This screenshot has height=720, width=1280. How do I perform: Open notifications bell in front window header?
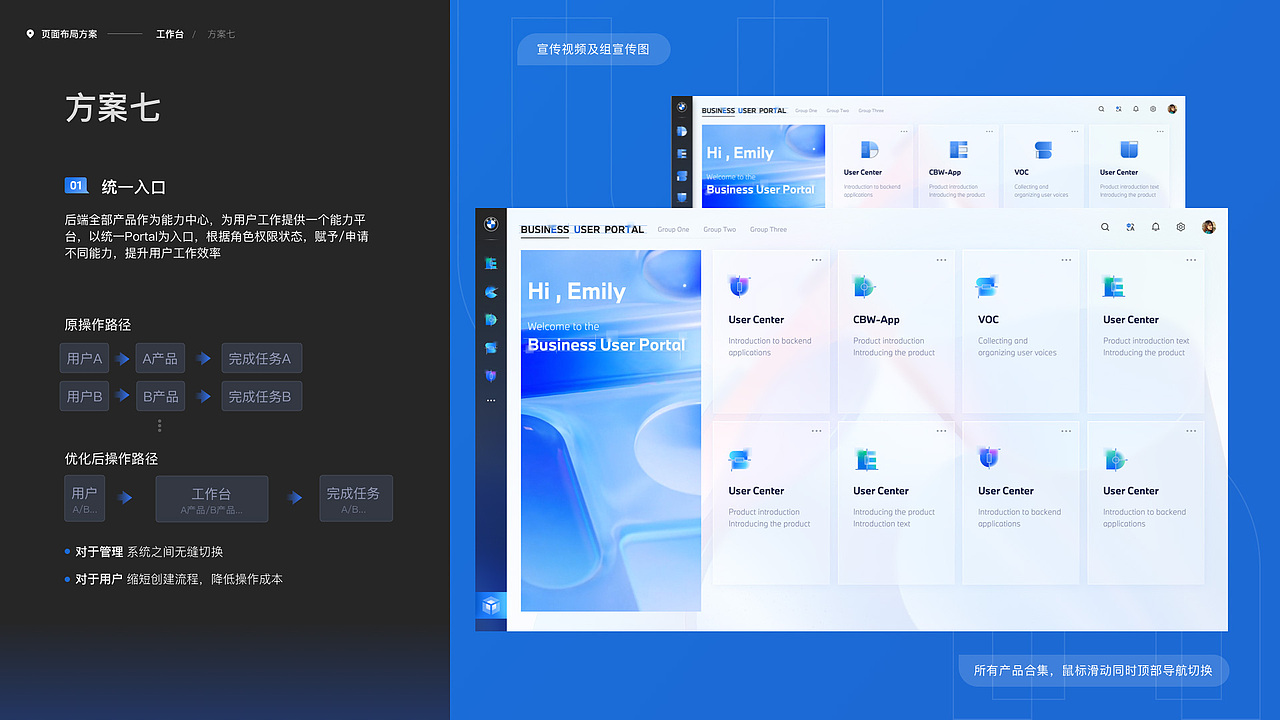[1155, 227]
